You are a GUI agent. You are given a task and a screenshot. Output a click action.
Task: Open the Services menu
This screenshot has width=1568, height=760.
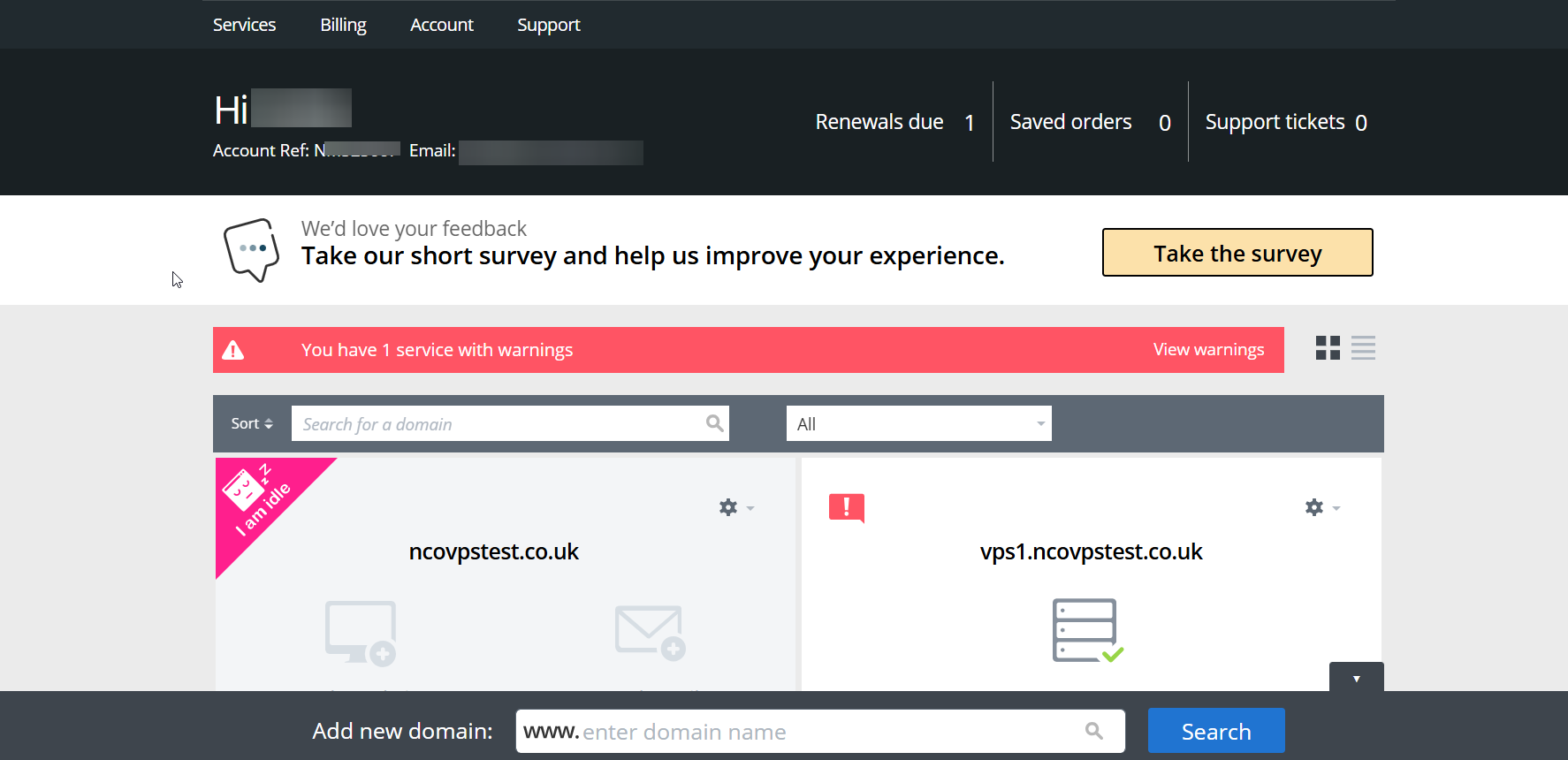click(244, 25)
